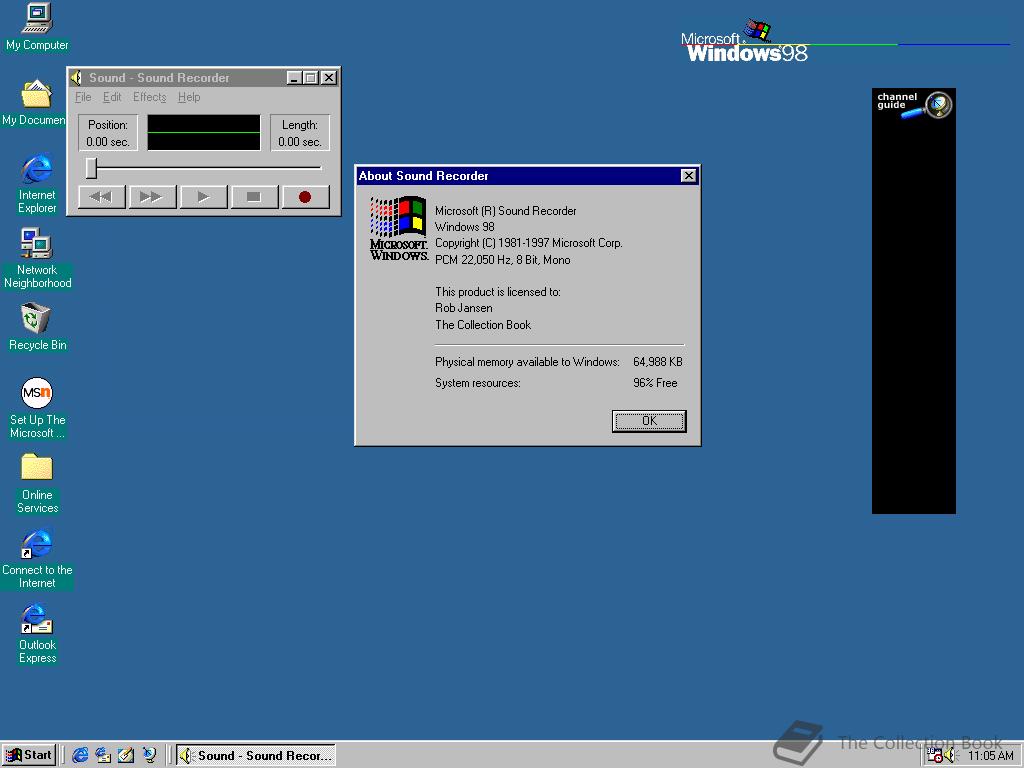Viewport: 1024px width, 768px height.
Task: Click the speaker icon in Sound Recorder title bar
Action: coord(76,78)
